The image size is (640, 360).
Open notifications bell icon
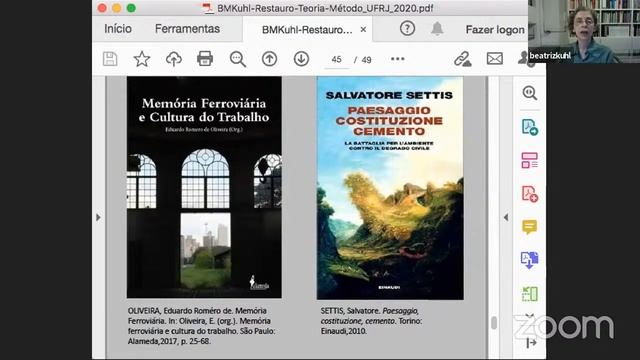pos(437,29)
